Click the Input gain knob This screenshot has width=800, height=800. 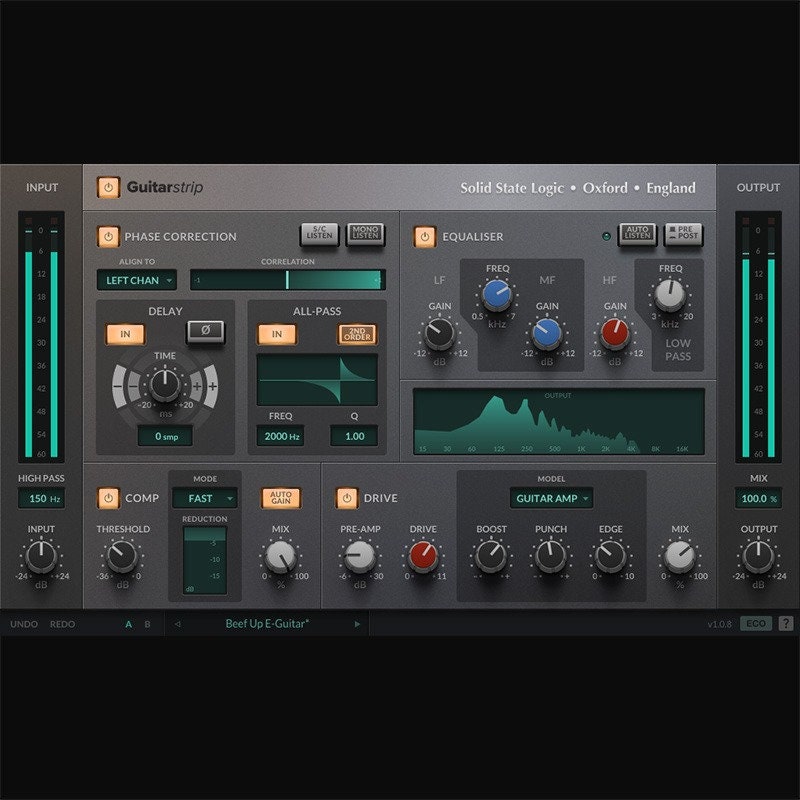point(41,556)
